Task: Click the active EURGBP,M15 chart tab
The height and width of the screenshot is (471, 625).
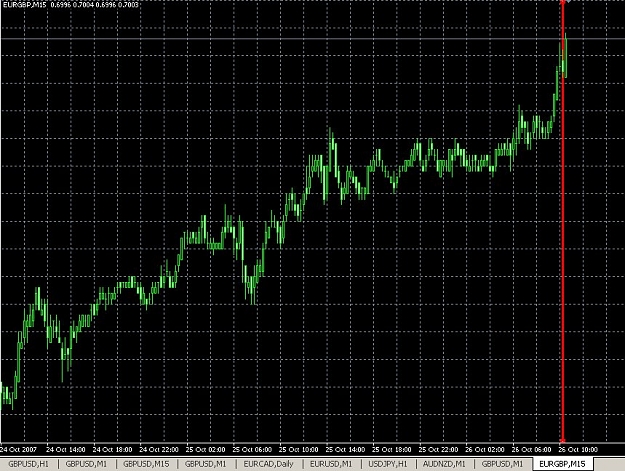Action: pos(562,464)
